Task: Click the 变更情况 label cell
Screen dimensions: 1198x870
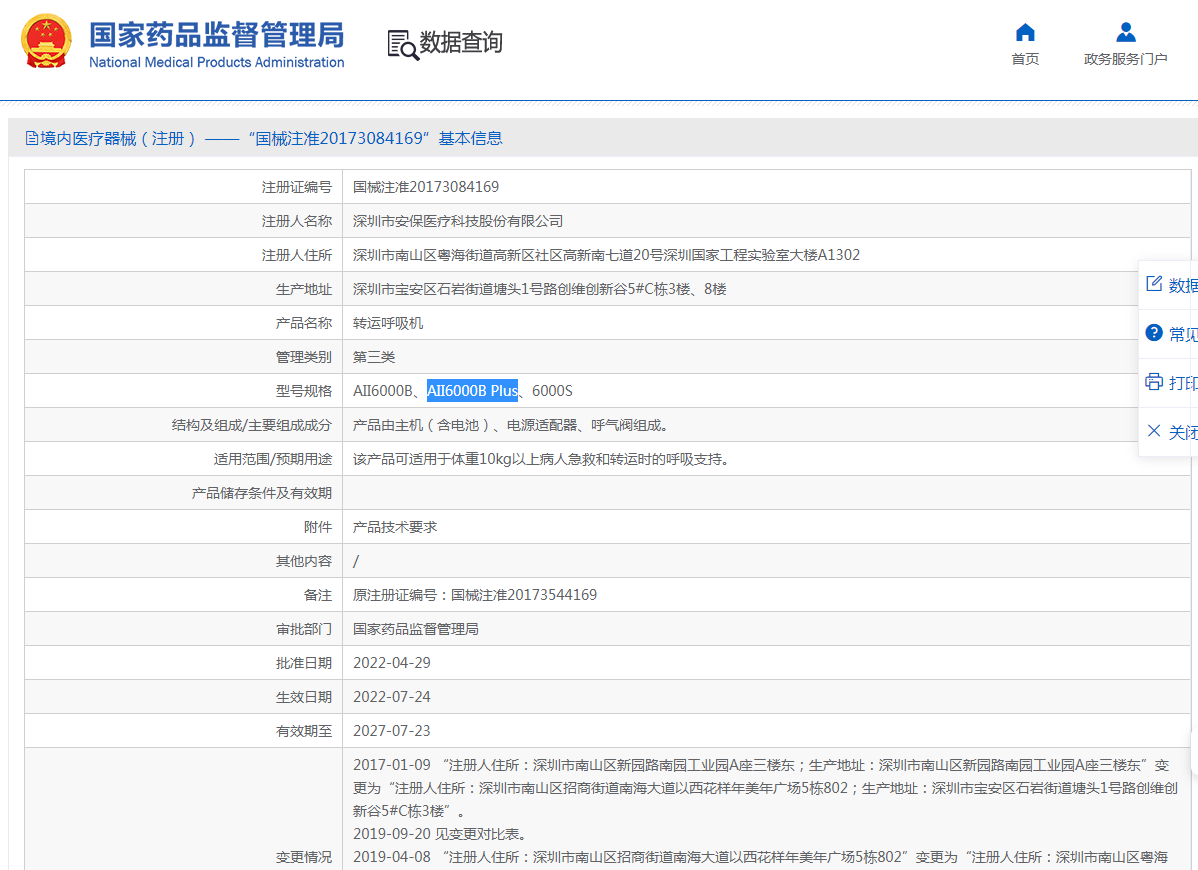Action: 183,810
